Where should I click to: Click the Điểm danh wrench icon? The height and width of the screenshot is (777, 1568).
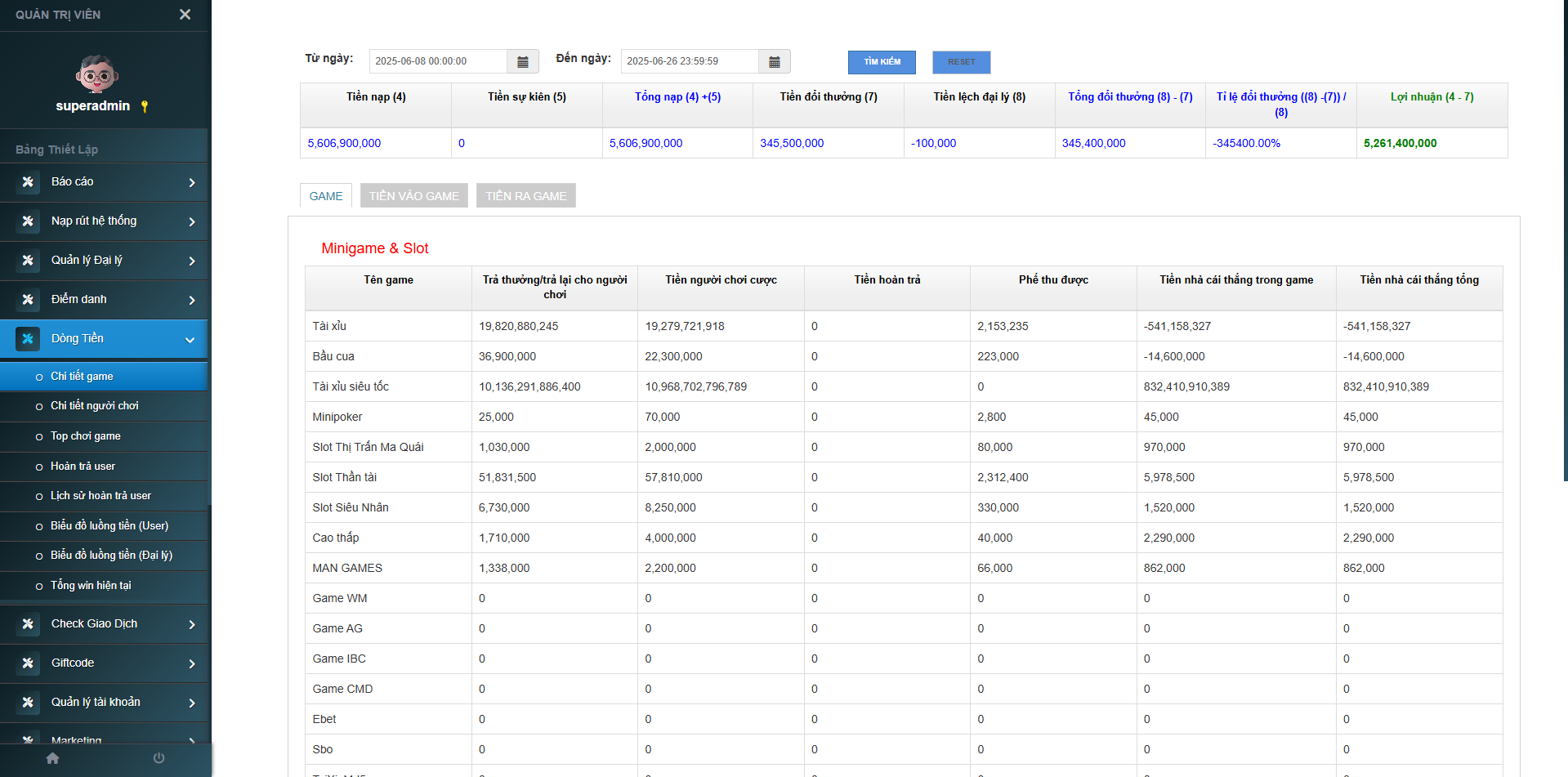tap(28, 300)
